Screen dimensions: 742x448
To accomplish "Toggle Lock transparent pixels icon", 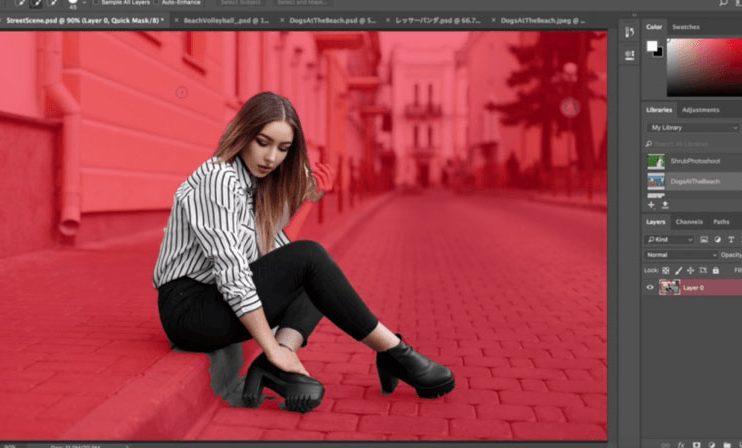I will pos(665,271).
